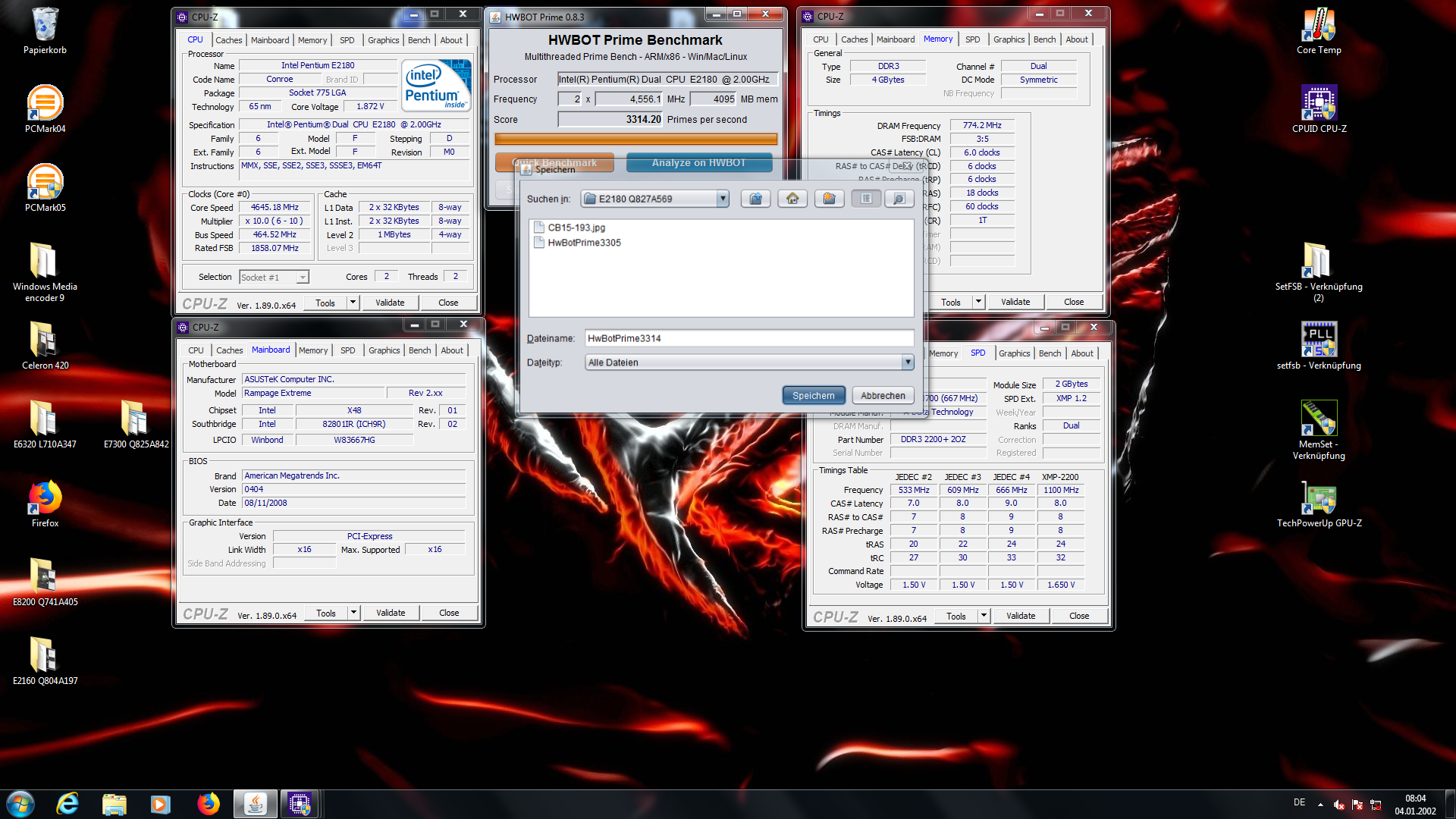Click the orange HWBOT Prime progress bar
The width and height of the screenshot is (1456, 819).
(635, 140)
